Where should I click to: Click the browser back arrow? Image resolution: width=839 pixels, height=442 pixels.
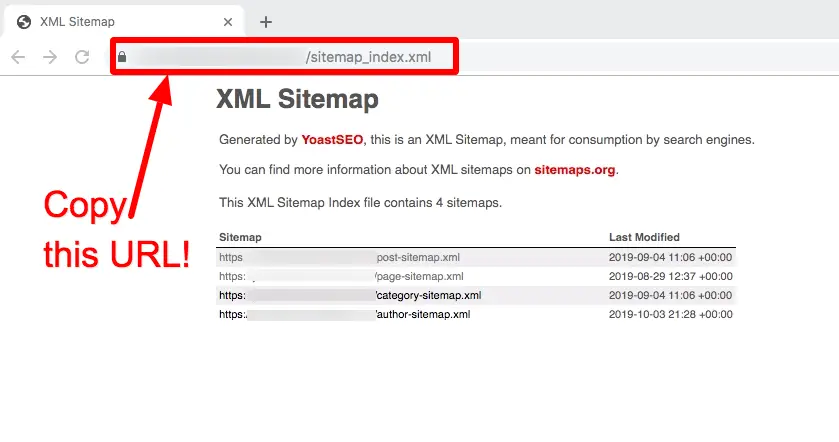pyautogui.click(x=18, y=57)
